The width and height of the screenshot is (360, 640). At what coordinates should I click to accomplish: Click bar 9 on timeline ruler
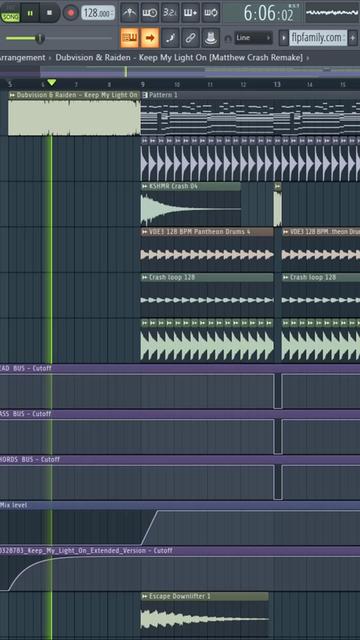pos(143,85)
